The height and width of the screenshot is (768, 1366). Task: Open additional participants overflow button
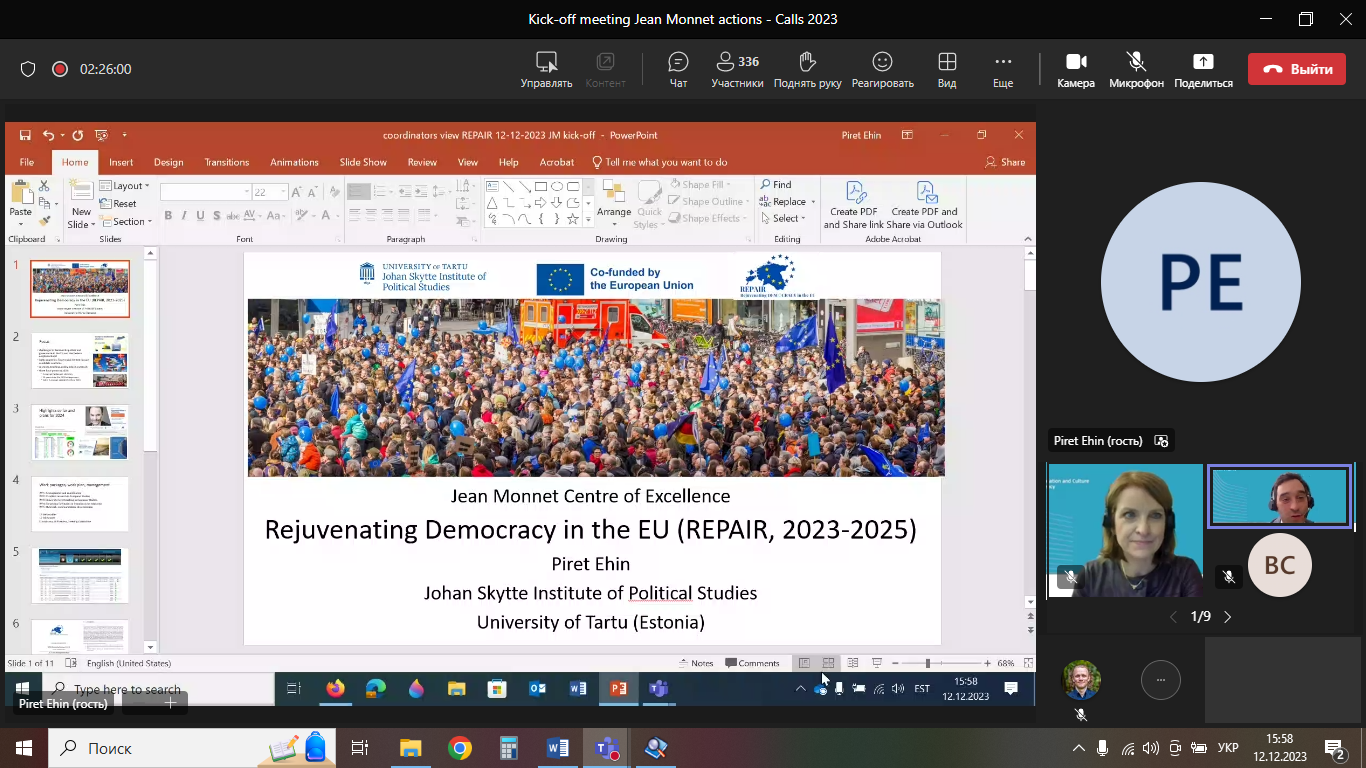pos(1160,680)
